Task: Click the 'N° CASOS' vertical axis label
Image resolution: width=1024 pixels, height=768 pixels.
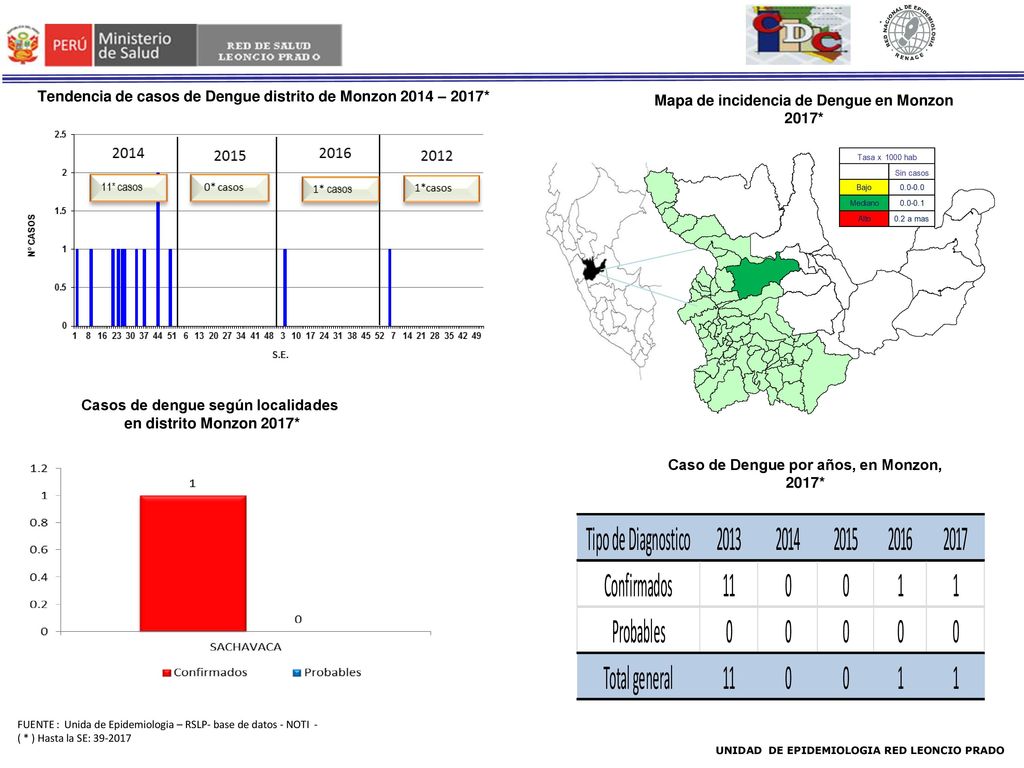Action: pos(31,235)
